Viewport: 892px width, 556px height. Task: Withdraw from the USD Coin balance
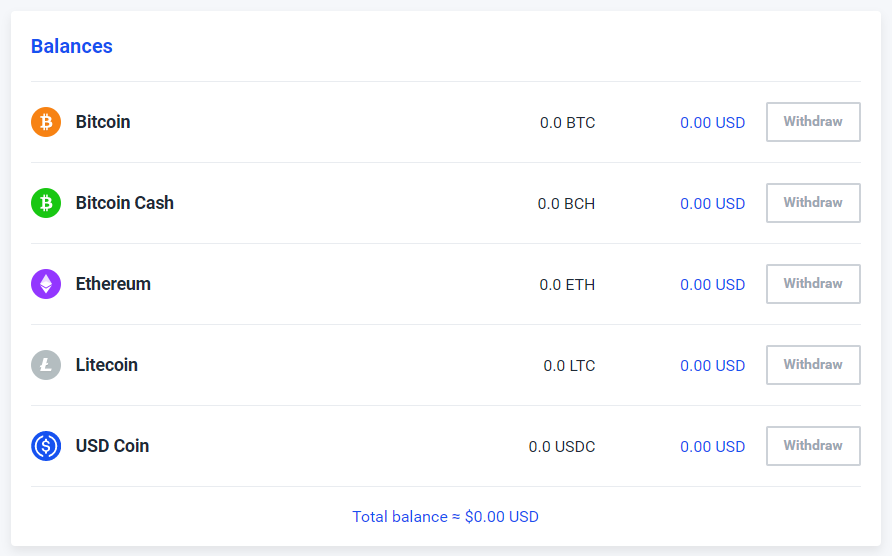click(x=813, y=446)
